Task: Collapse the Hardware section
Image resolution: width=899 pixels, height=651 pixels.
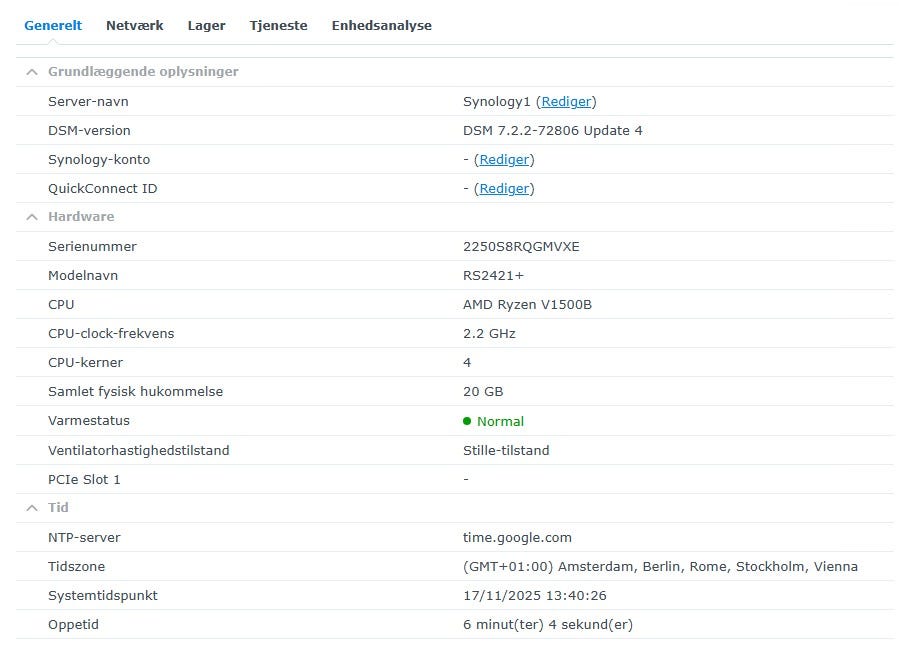Action: click(32, 217)
